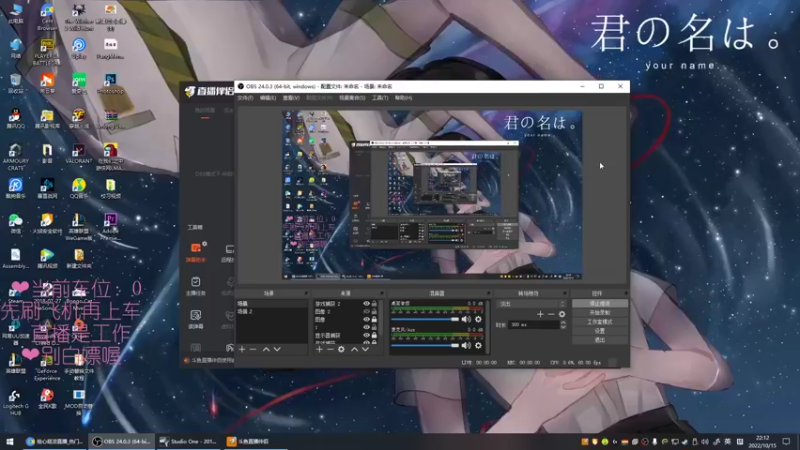Image resolution: width=800 pixels, height=450 pixels.
Task: Click OBS preview canvas
Action: click(x=432, y=195)
